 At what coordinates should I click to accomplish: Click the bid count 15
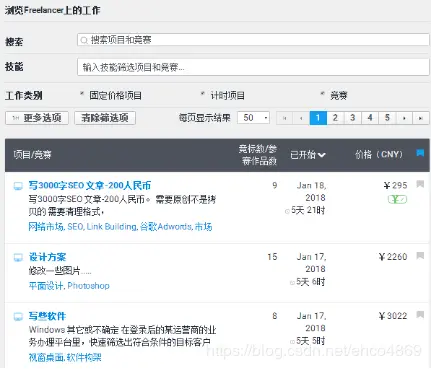click(x=272, y=257)
